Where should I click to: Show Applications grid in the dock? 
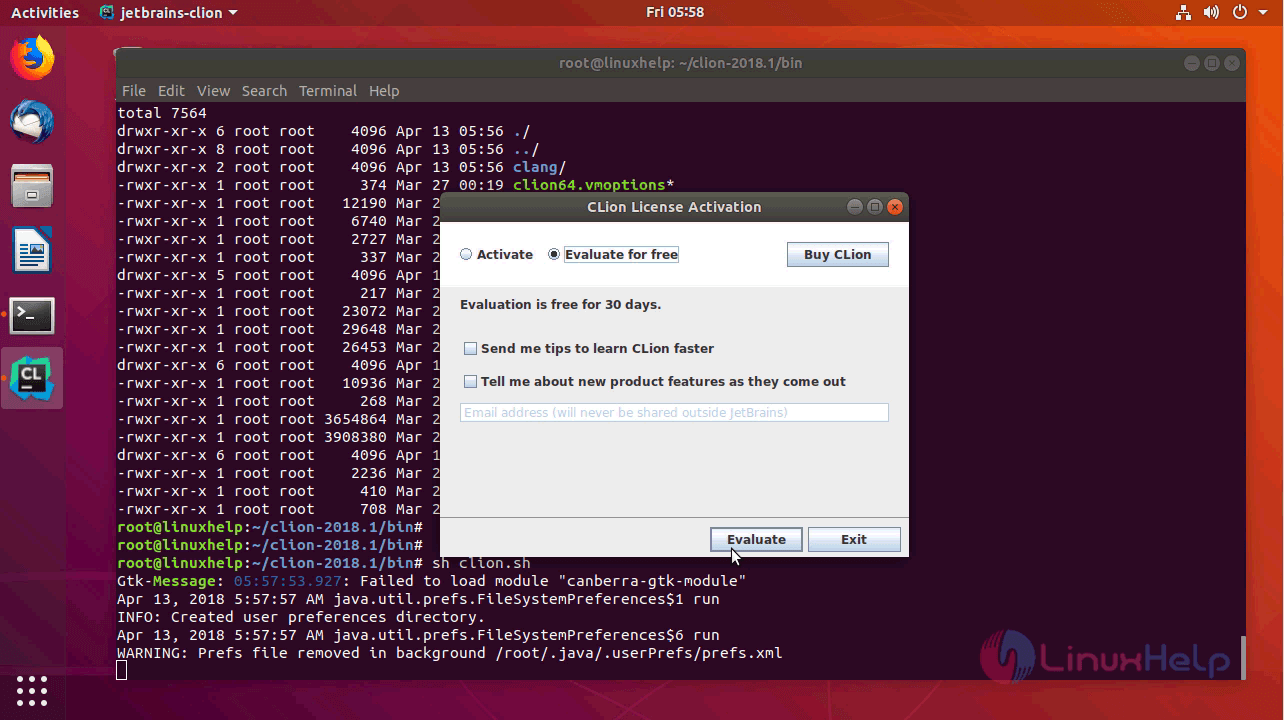click(32, 691)
